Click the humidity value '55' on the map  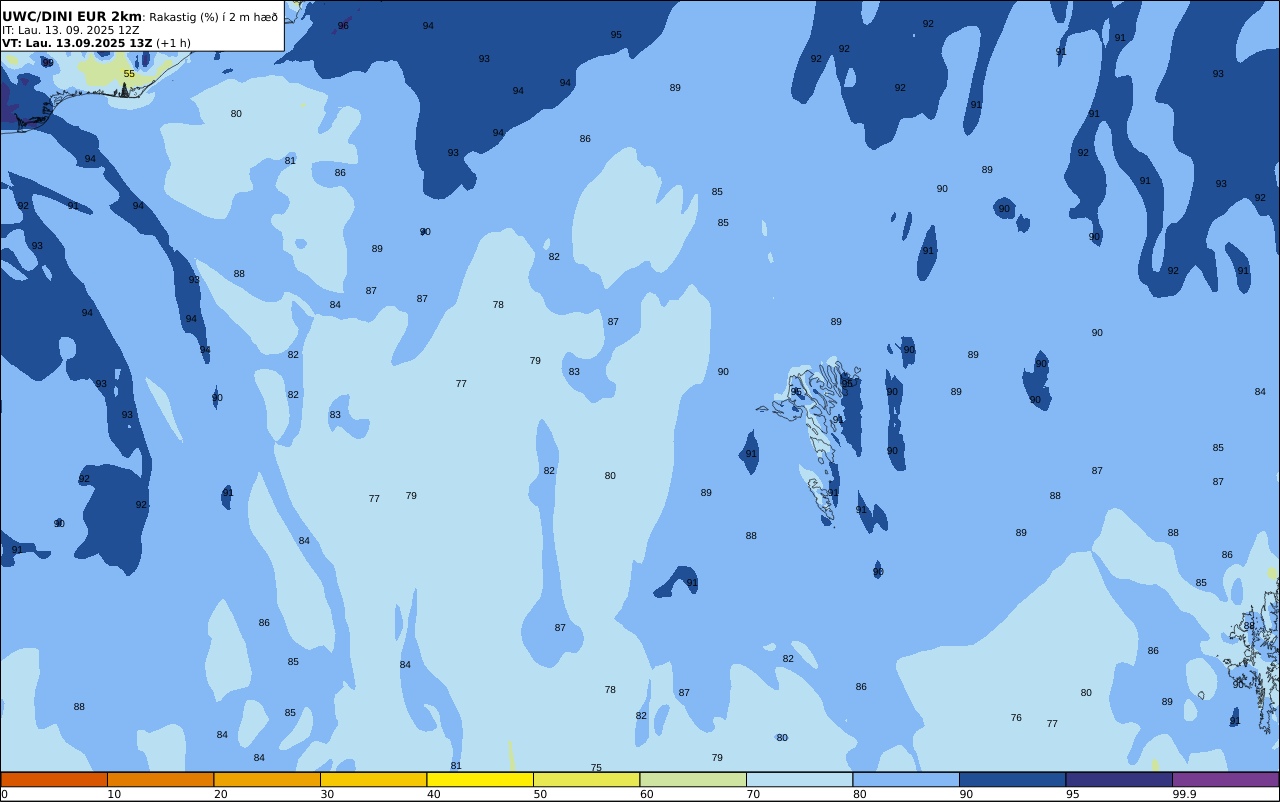click(x=129, y=74)
